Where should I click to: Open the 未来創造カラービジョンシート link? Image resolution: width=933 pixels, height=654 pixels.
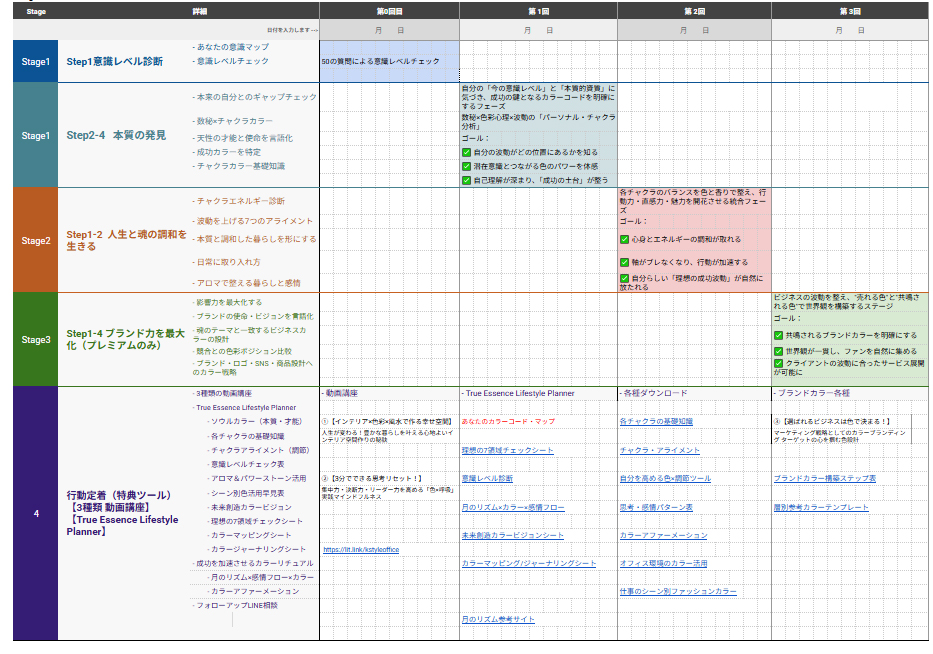pos(512,536)
